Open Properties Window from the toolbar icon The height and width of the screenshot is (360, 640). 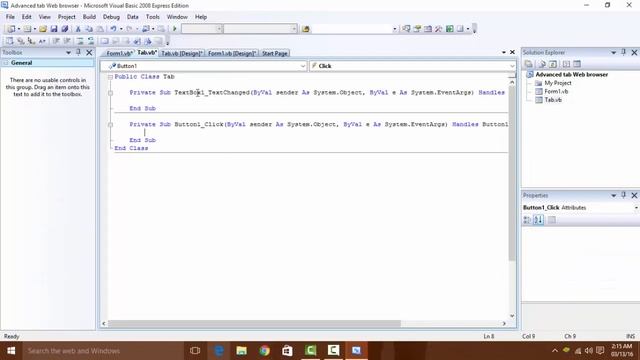(x=417, y=29)
